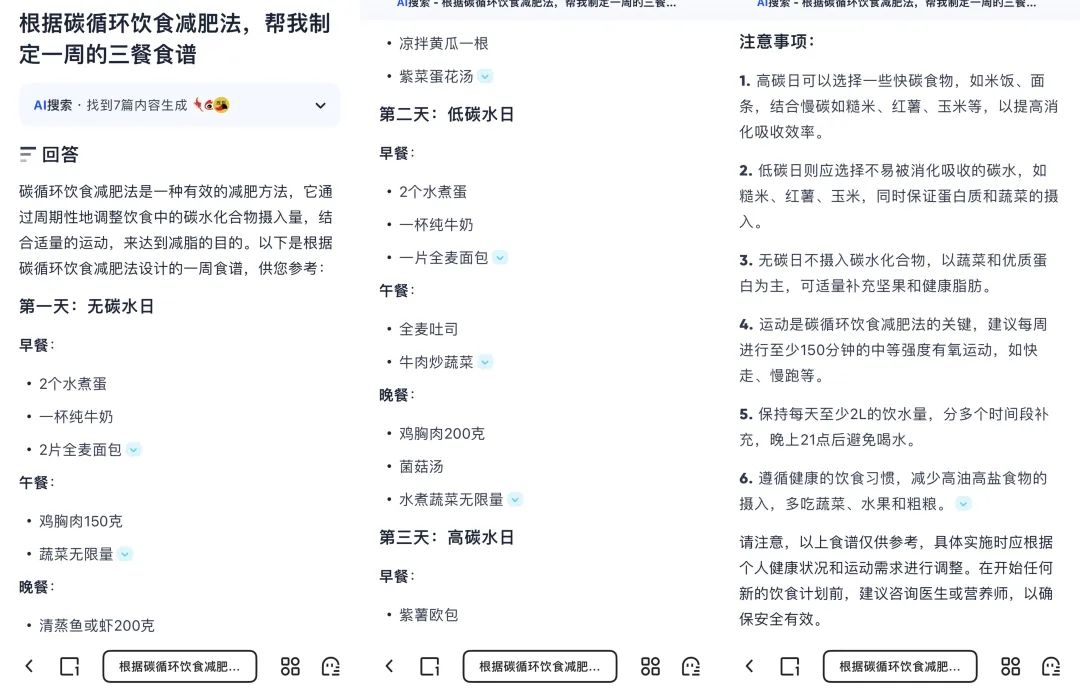Expand citation chevron after 蔬菜无限量 under 午餐
This screenshot has width=1080, height=688.
(125, 554)
